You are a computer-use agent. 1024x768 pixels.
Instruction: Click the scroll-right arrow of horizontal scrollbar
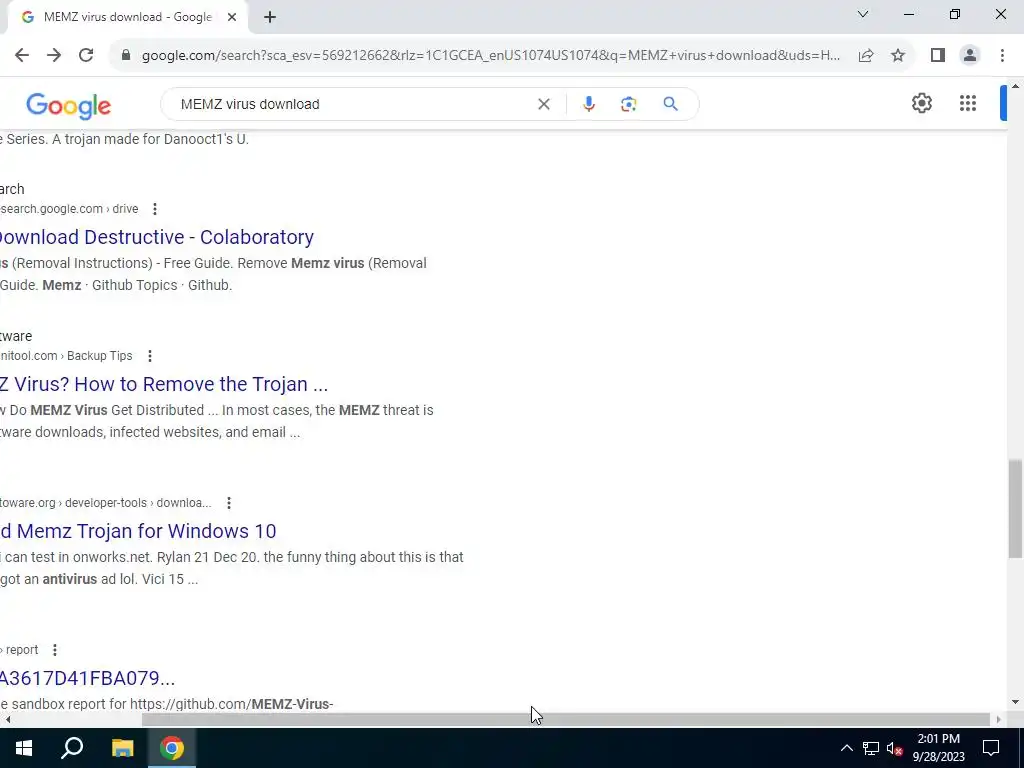coord(999,720)
